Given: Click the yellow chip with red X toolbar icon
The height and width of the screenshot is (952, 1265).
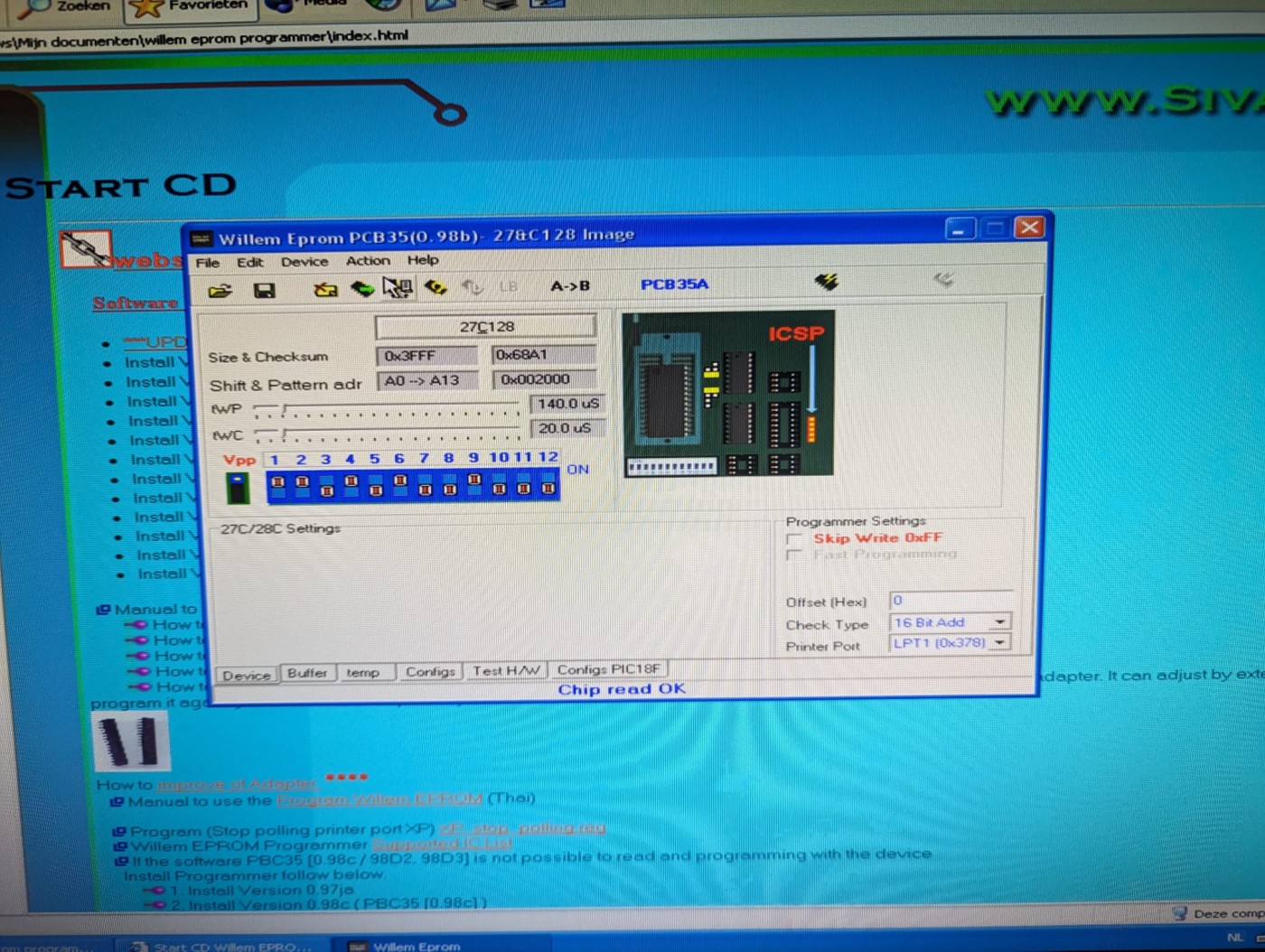Looking at the screenshot, I should click(x=325, y=289).
